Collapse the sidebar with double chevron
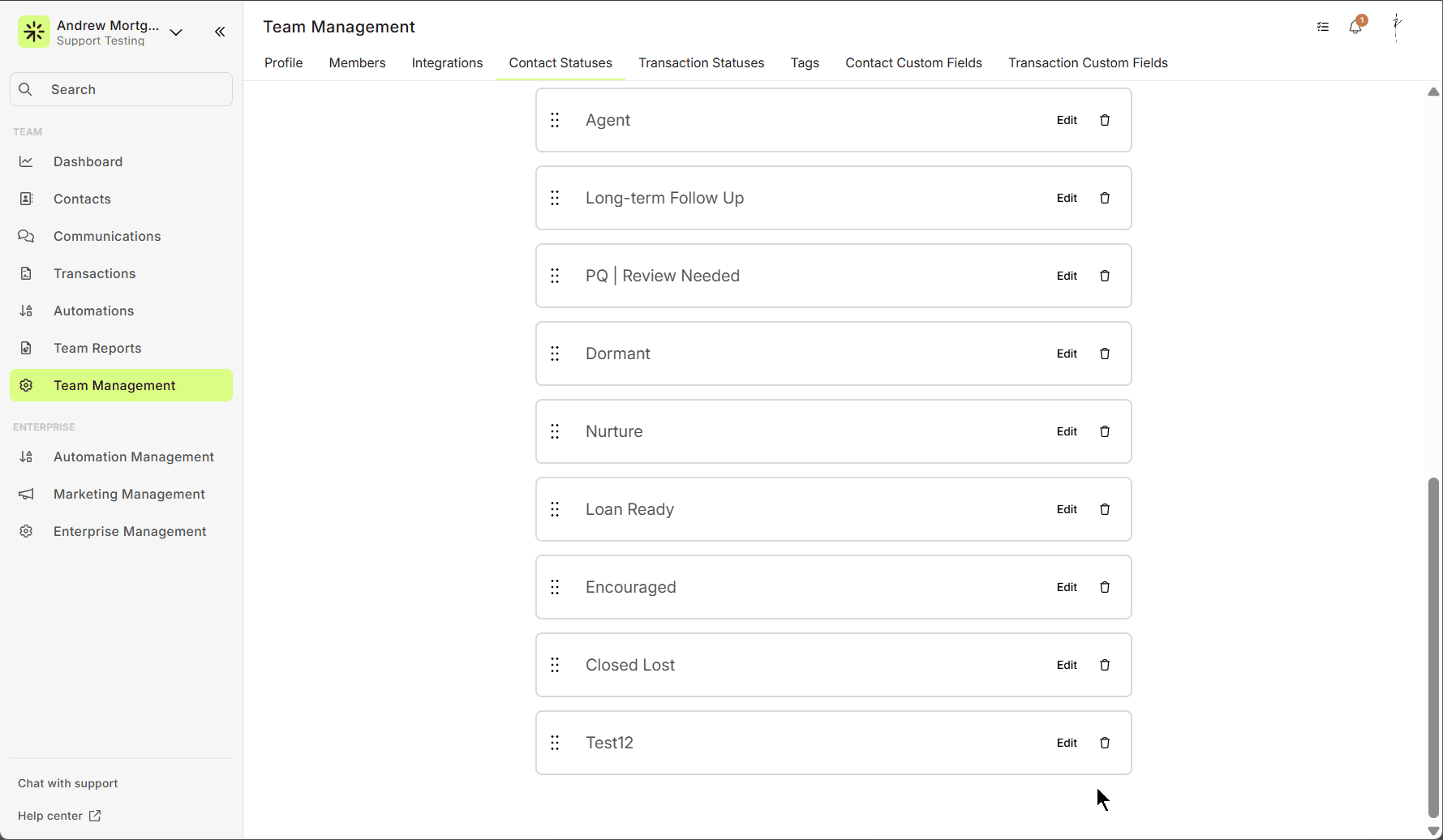Screen dimensions: 1443x840 point(220,32)
